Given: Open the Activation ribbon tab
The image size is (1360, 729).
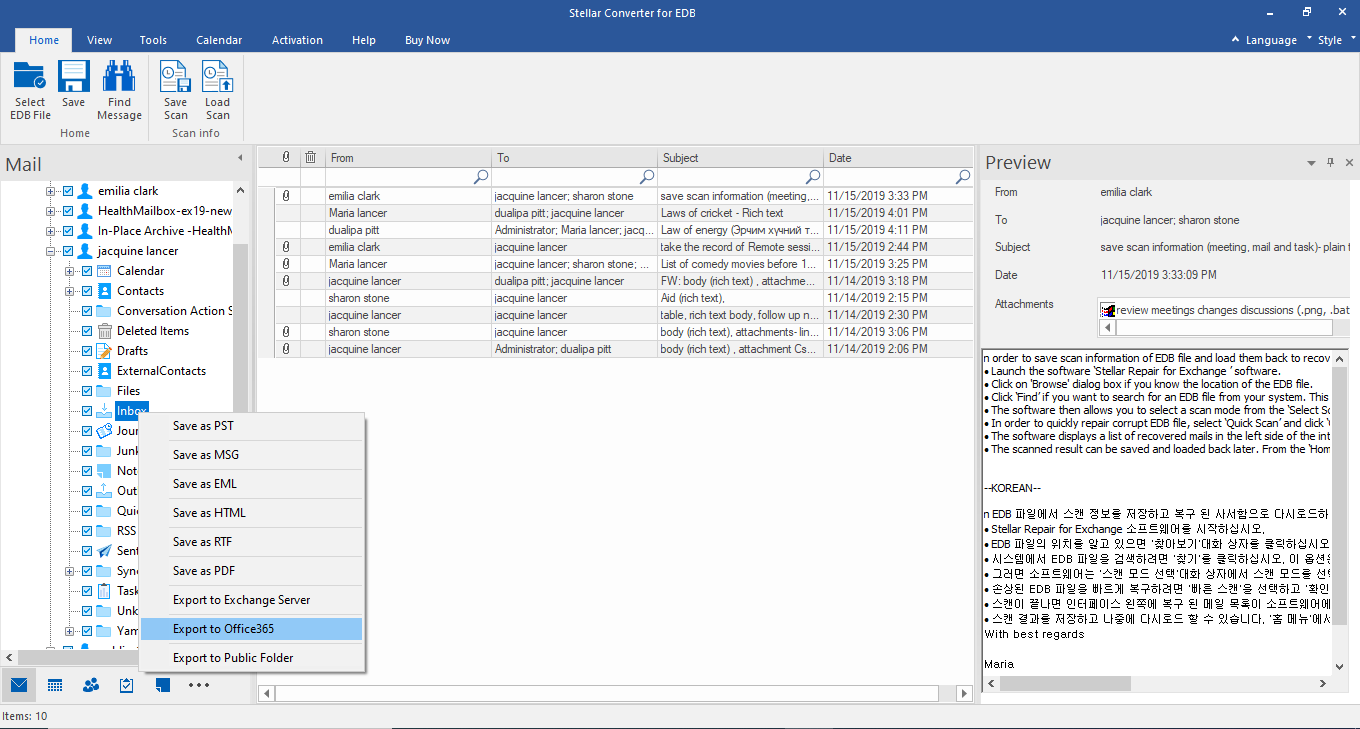Looking at the screenshot, I should point(297,40).
